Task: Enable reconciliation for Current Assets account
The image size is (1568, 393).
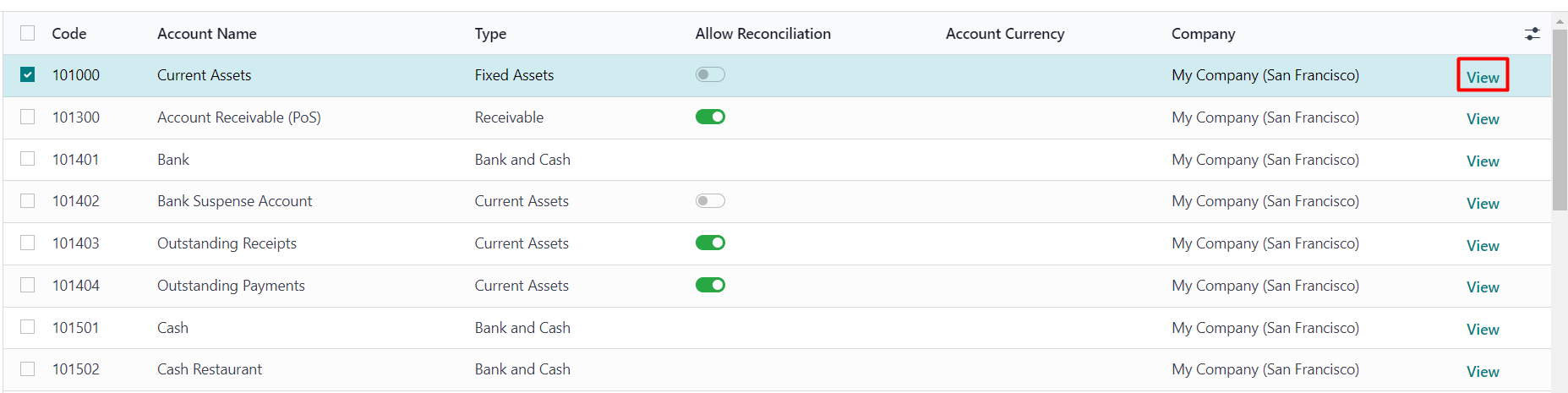Action: 710,74
